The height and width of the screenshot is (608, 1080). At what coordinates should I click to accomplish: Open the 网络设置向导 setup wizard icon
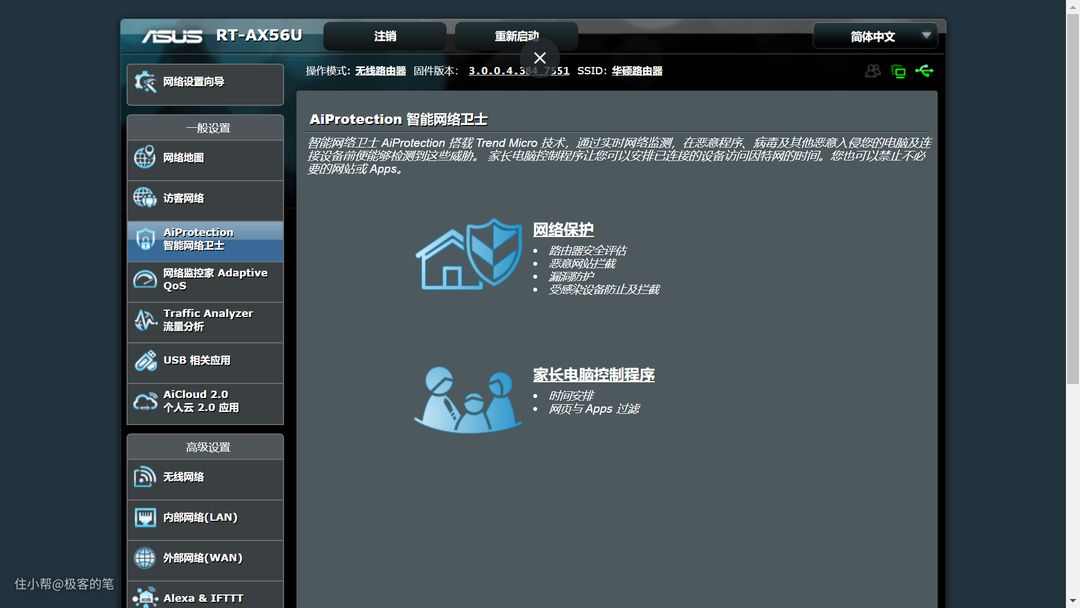point(146,82)
